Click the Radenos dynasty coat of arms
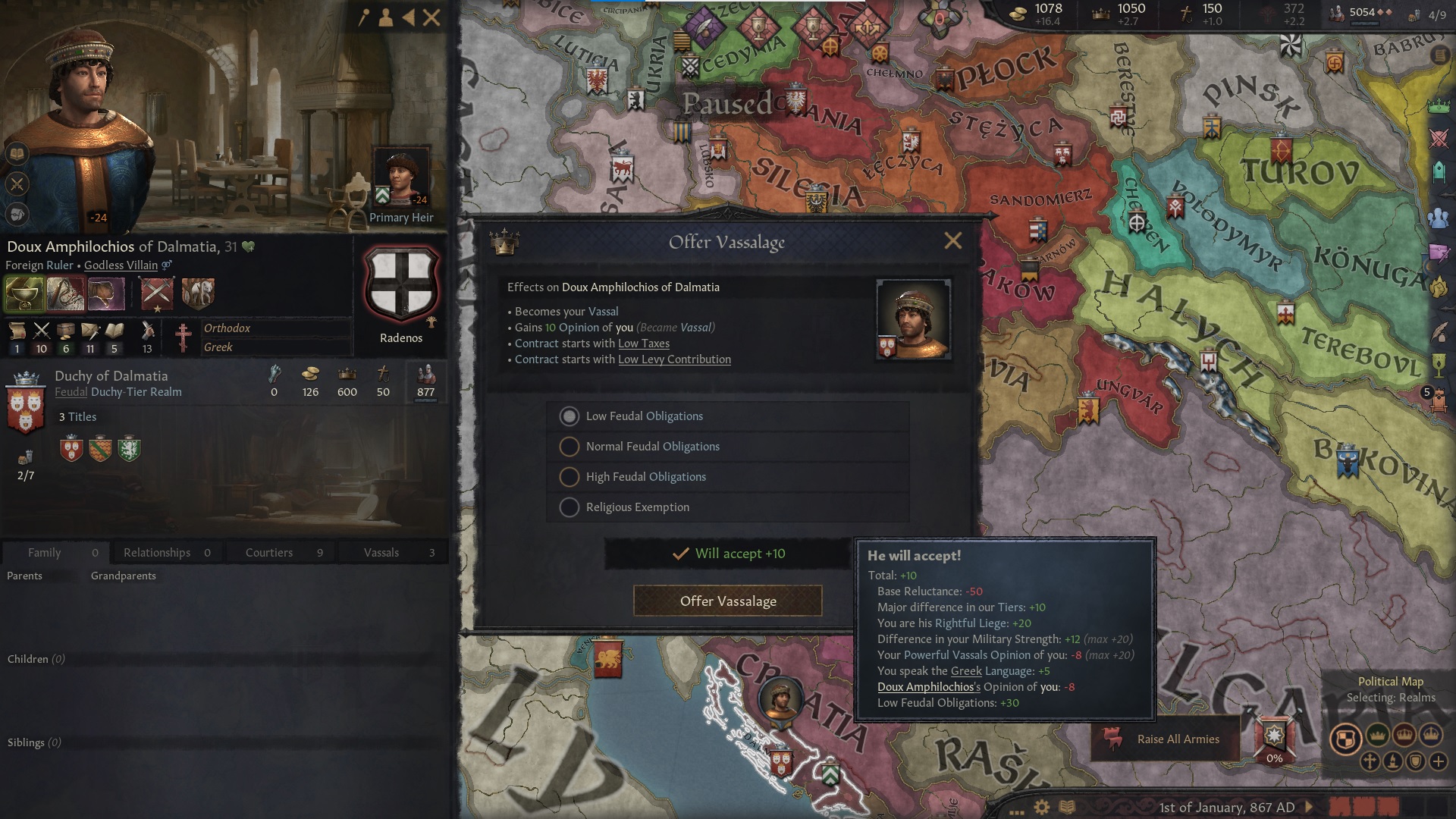This screenshot has width=1456, height=819. coord(401,286)
